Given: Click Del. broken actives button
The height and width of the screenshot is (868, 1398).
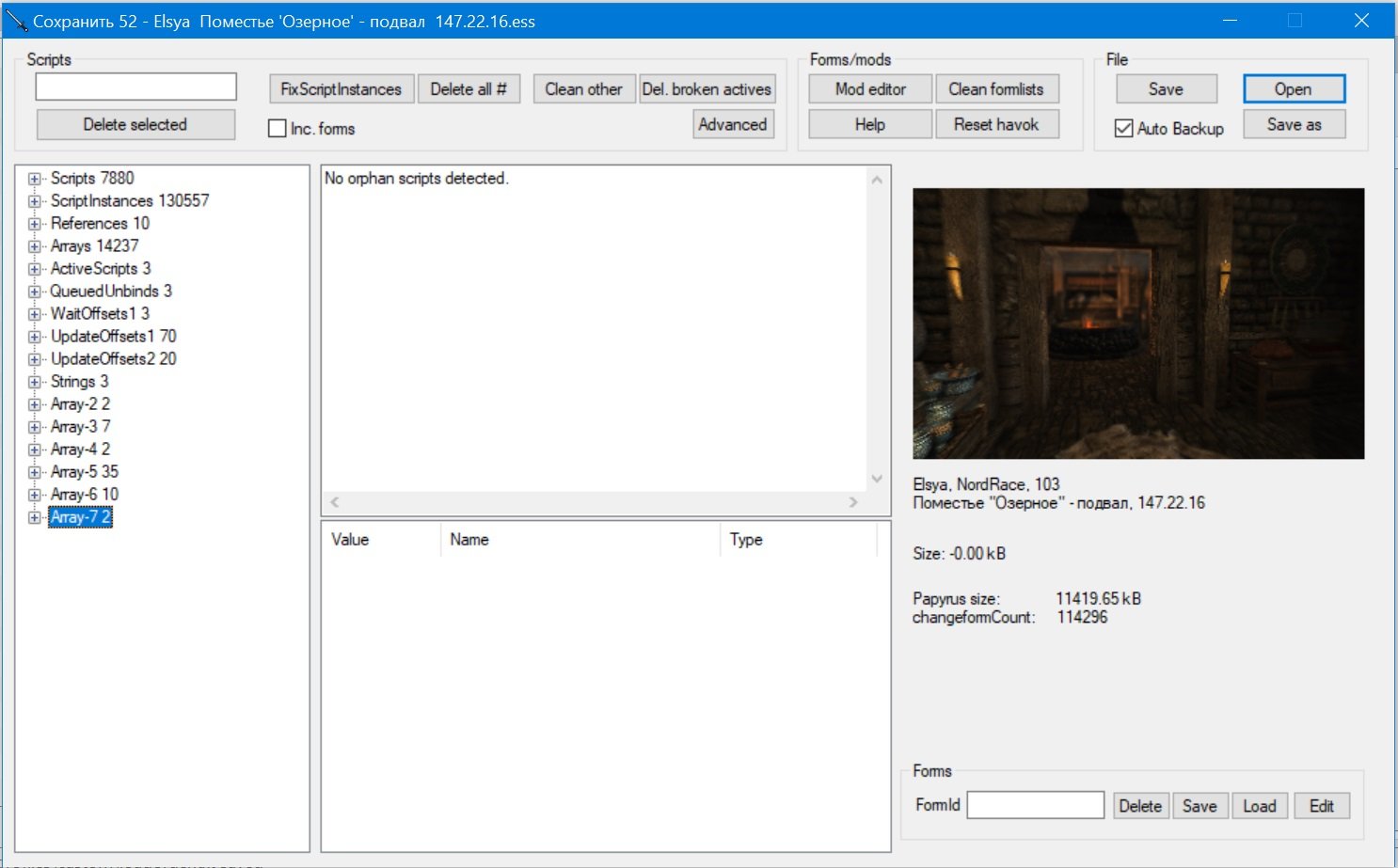Looking at the screenshot, I should (707, 89).
